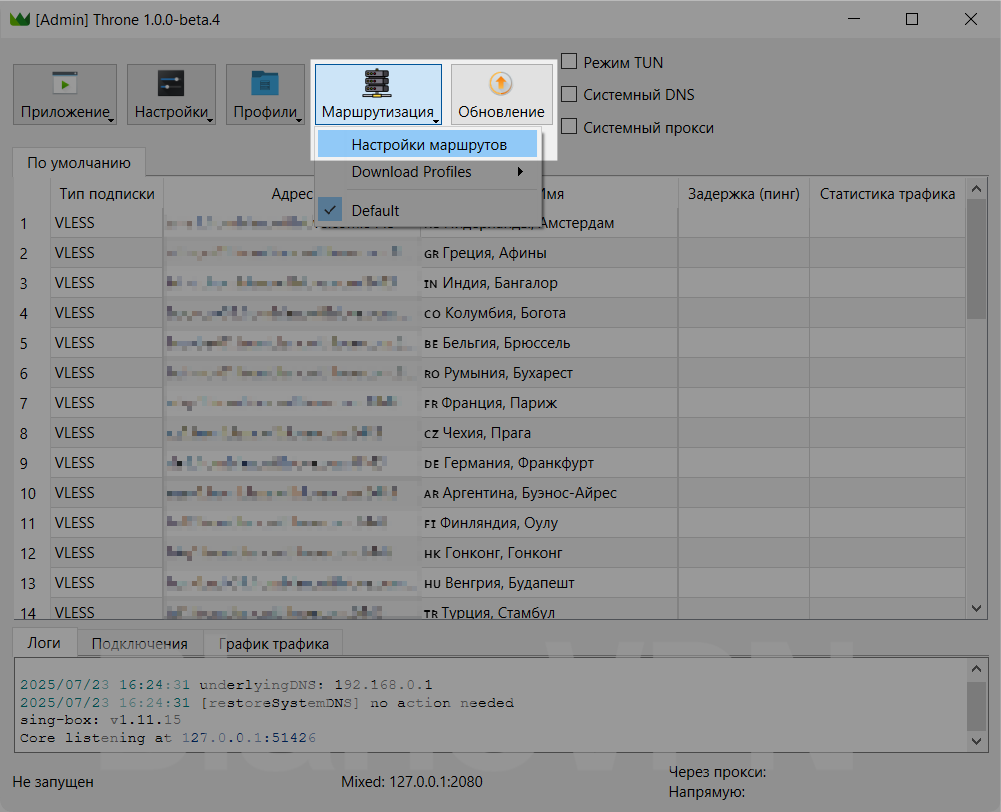Viewport: 1001px width, 812px height.
Task: Open the График трафика tab
Action: pos(273,644)
